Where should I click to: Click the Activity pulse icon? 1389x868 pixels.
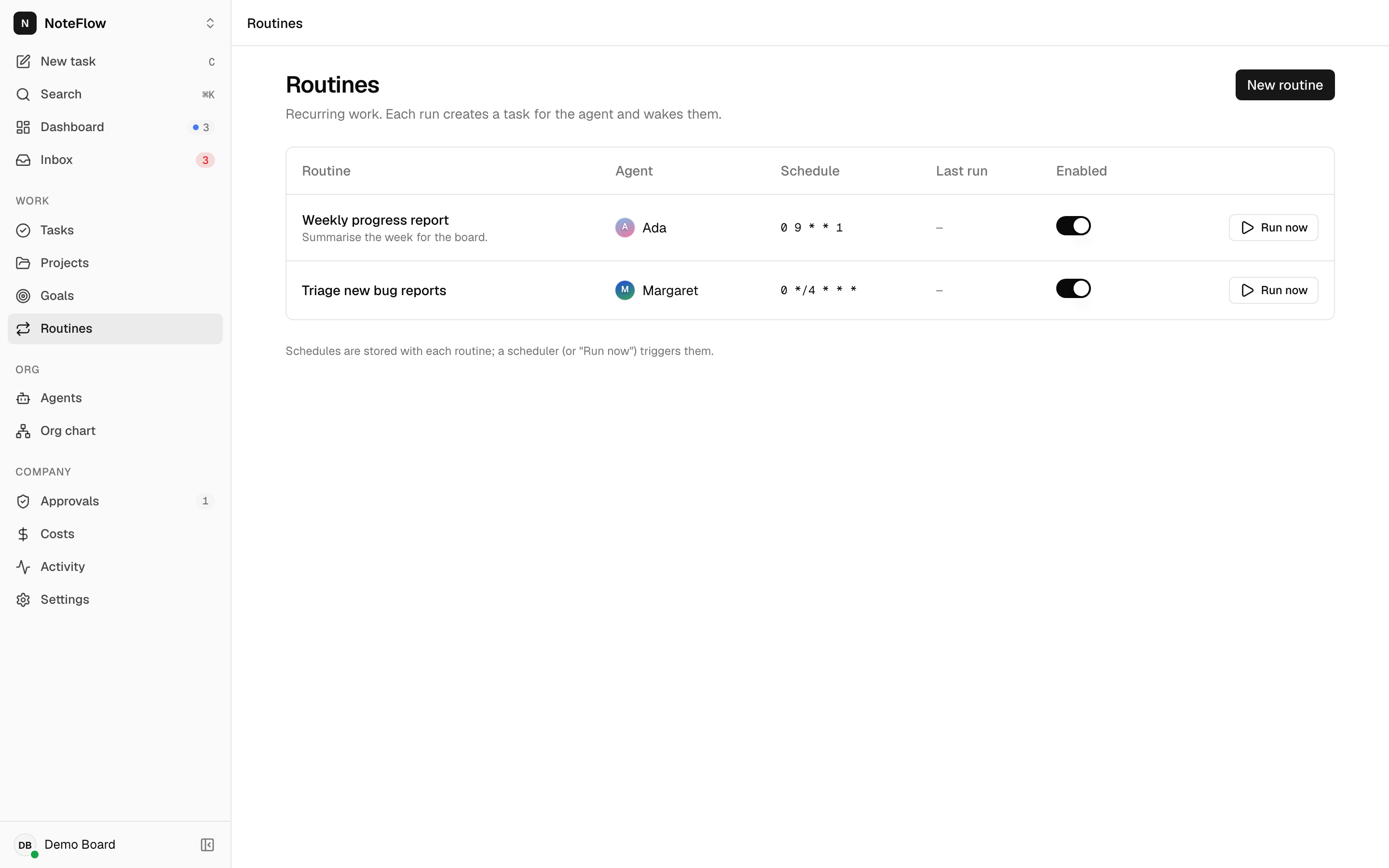pos(23,567)
